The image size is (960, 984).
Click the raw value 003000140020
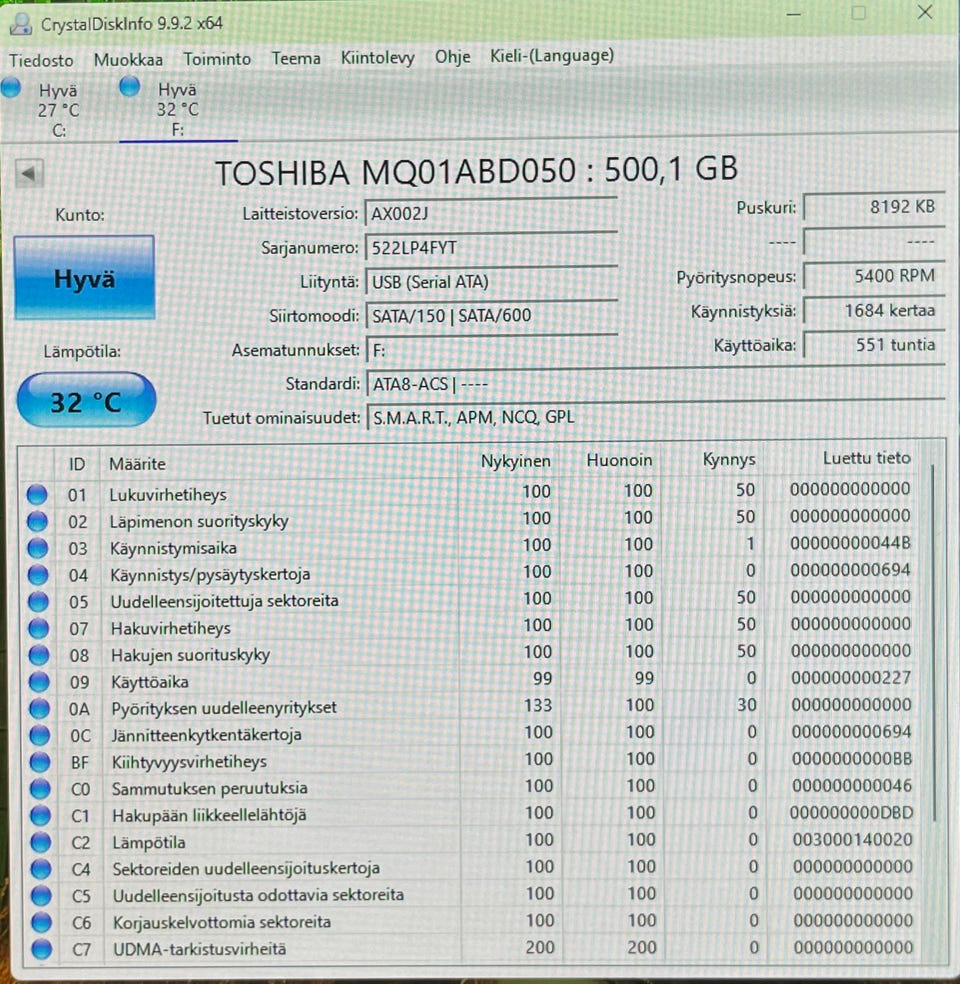coord(852,840)
